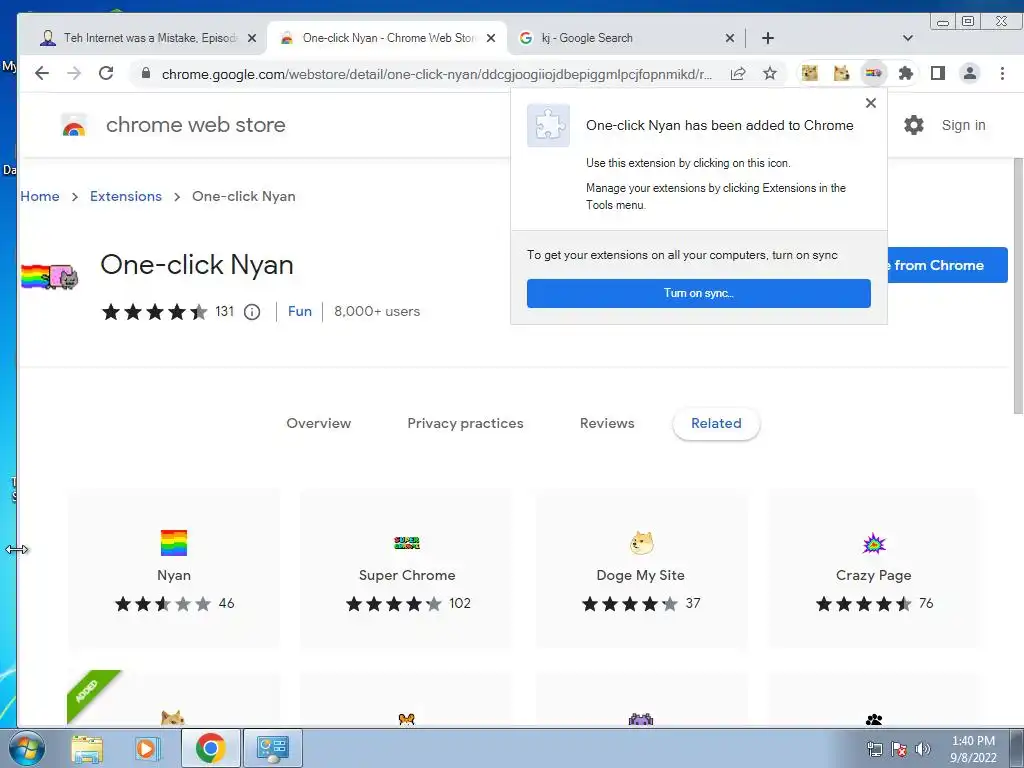Viewport: 1024px width, 768px height.
Task: Click Turn on sync button
Action: click(698, 293)
